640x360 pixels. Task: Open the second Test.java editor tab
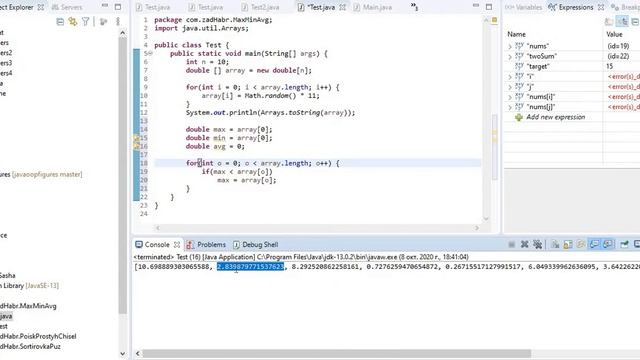tap(206, 7)
